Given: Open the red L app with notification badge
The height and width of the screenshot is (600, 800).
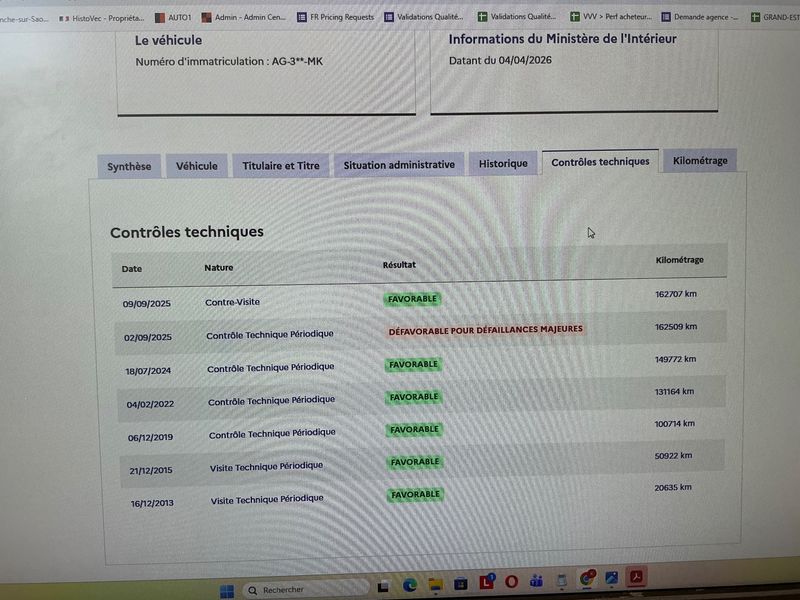Looking at the screenshot, I should pyautogui.click(x=487, y=581).
